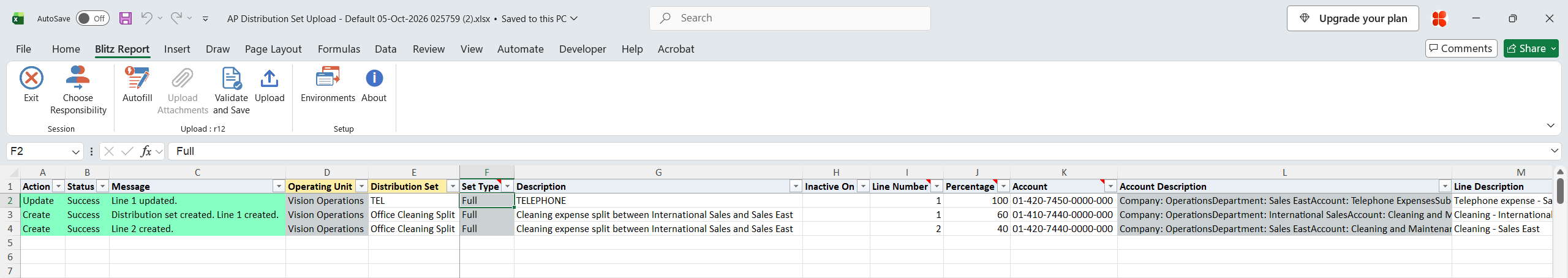Click the formula bar options dots
This screenshot has height=278, width=1568.
(x=91, y=151)
